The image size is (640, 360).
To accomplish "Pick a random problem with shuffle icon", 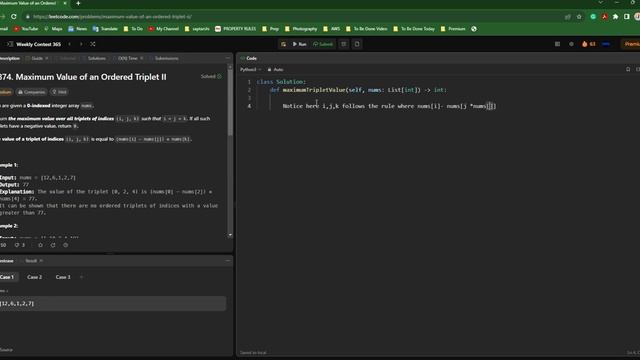I will coord(93,44).
